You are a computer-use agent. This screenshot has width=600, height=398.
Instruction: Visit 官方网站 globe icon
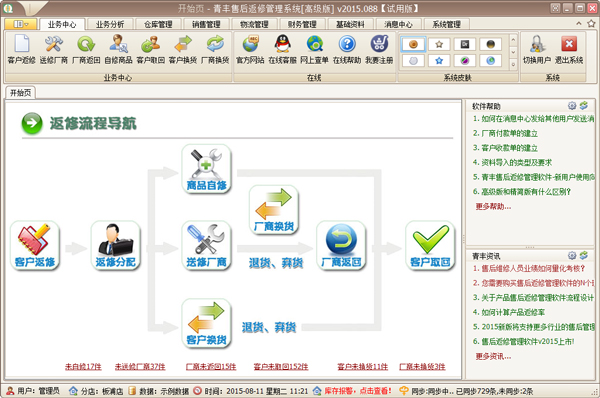pos(250,49)
